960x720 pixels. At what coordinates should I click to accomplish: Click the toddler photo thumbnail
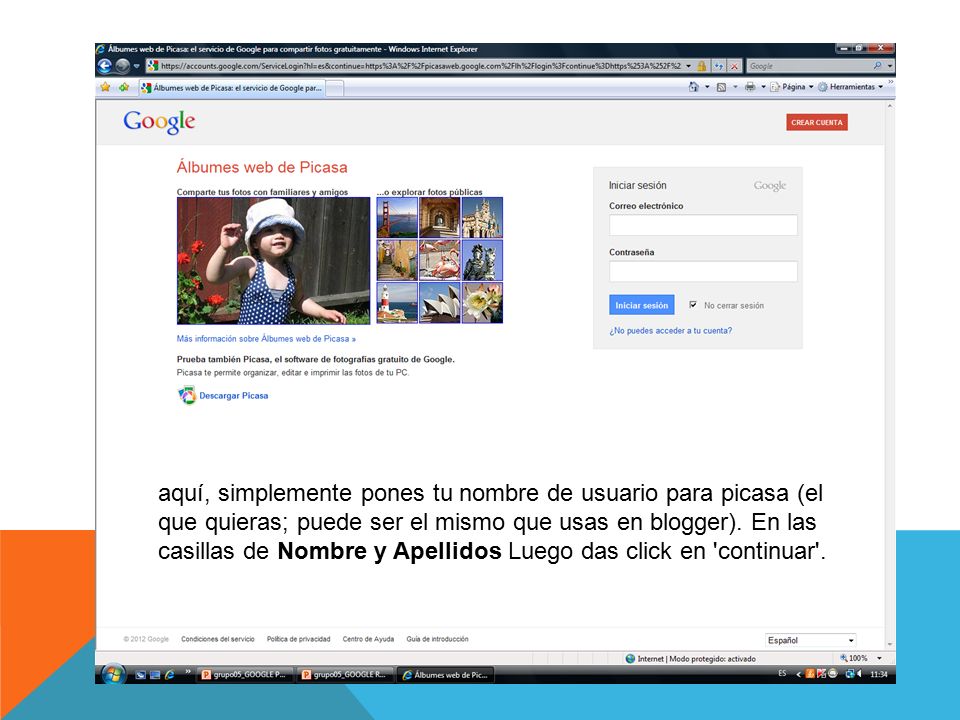273,260
